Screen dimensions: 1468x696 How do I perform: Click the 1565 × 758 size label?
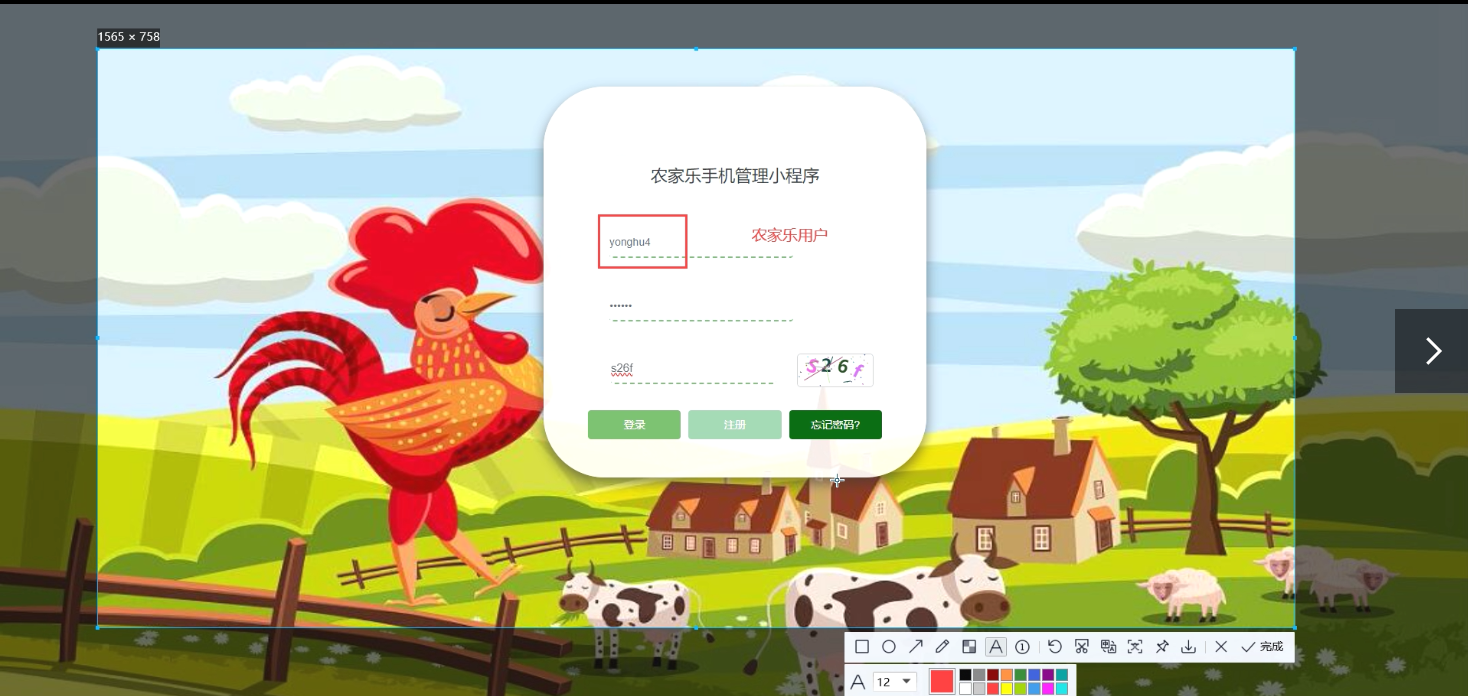click(128, 37)
